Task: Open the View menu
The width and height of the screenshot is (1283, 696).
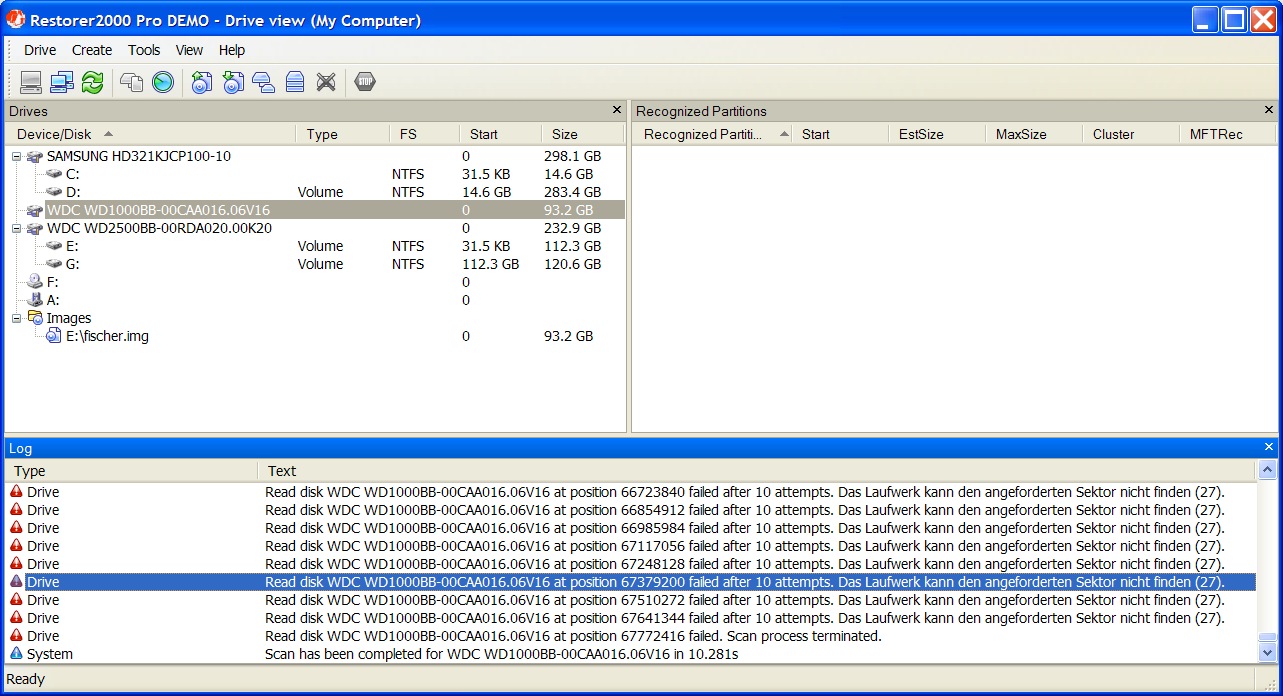Action: 189,50
